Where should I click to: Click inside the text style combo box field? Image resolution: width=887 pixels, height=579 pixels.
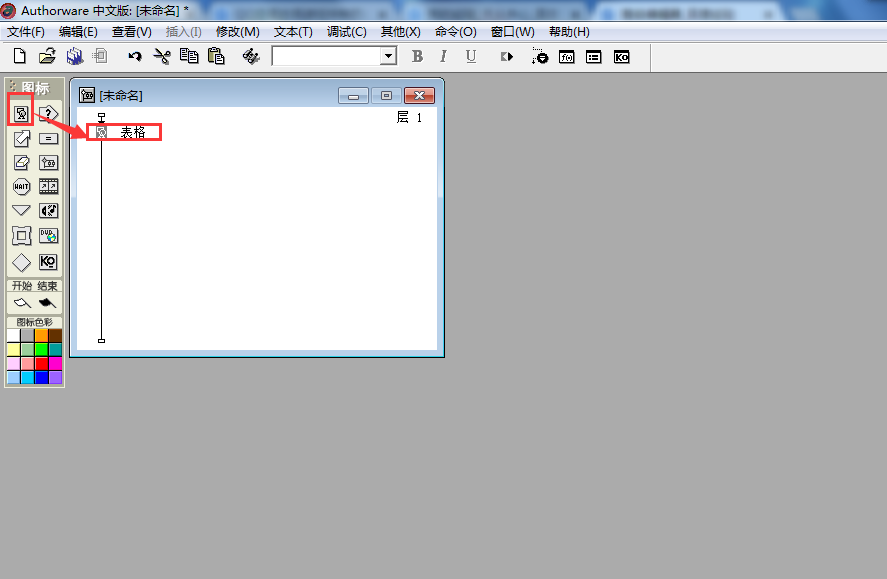click(326, 56)
